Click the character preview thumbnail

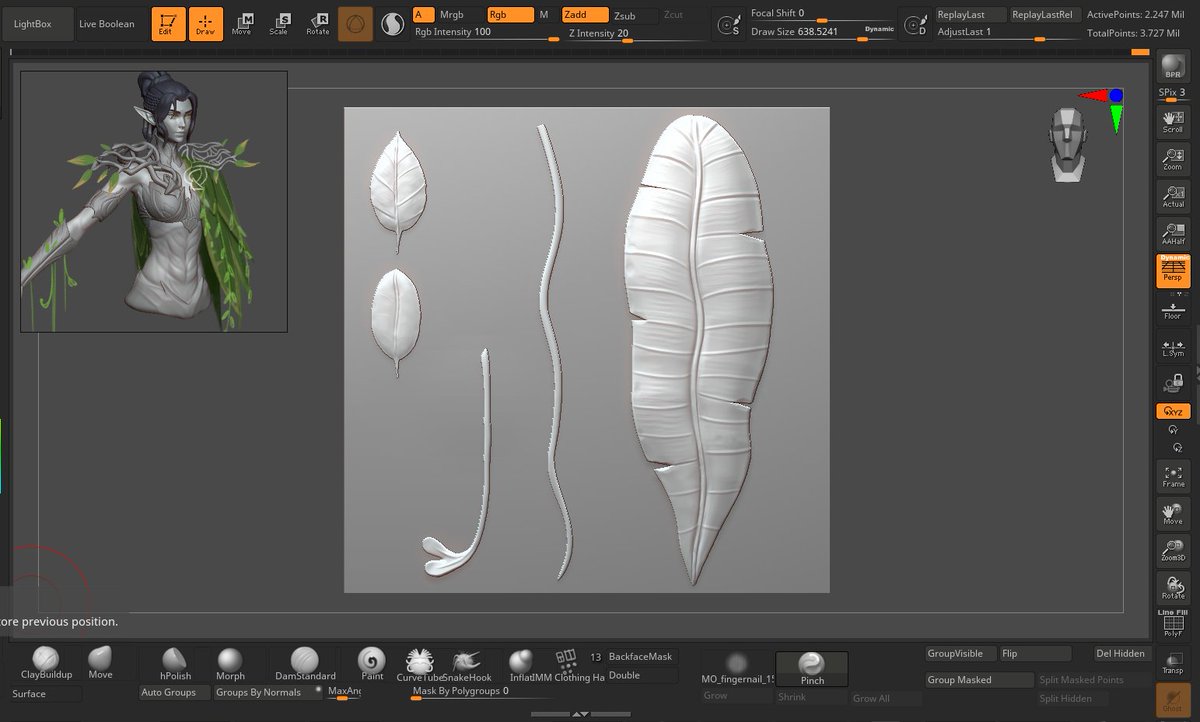coord(152,199)
